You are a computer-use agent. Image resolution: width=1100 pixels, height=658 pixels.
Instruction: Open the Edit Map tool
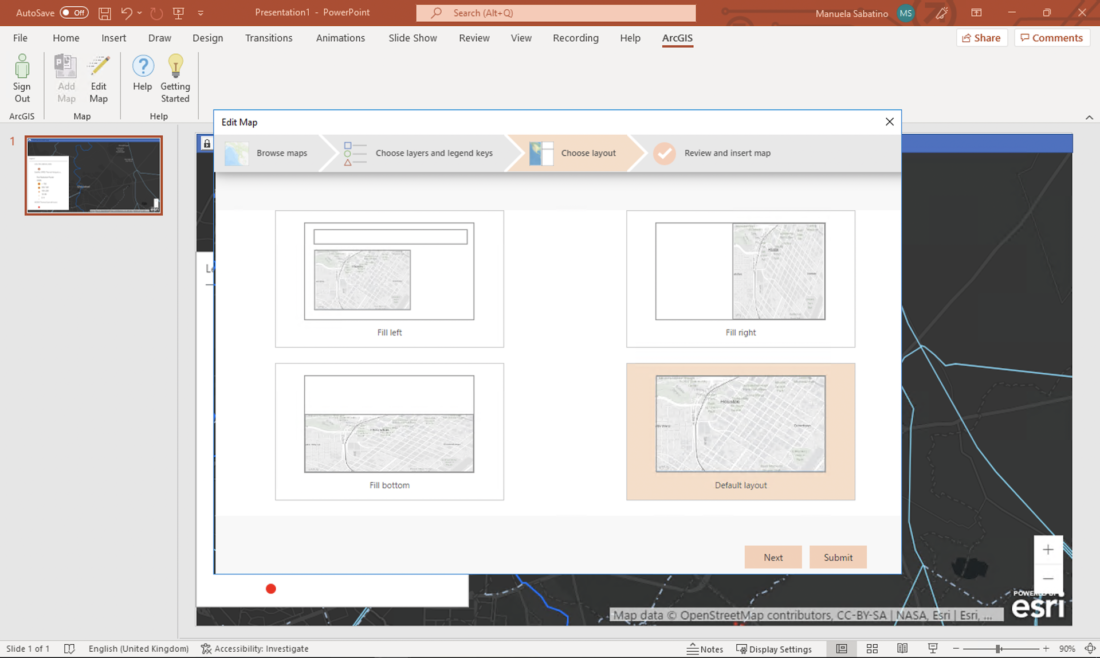click(x=98, y=78)
